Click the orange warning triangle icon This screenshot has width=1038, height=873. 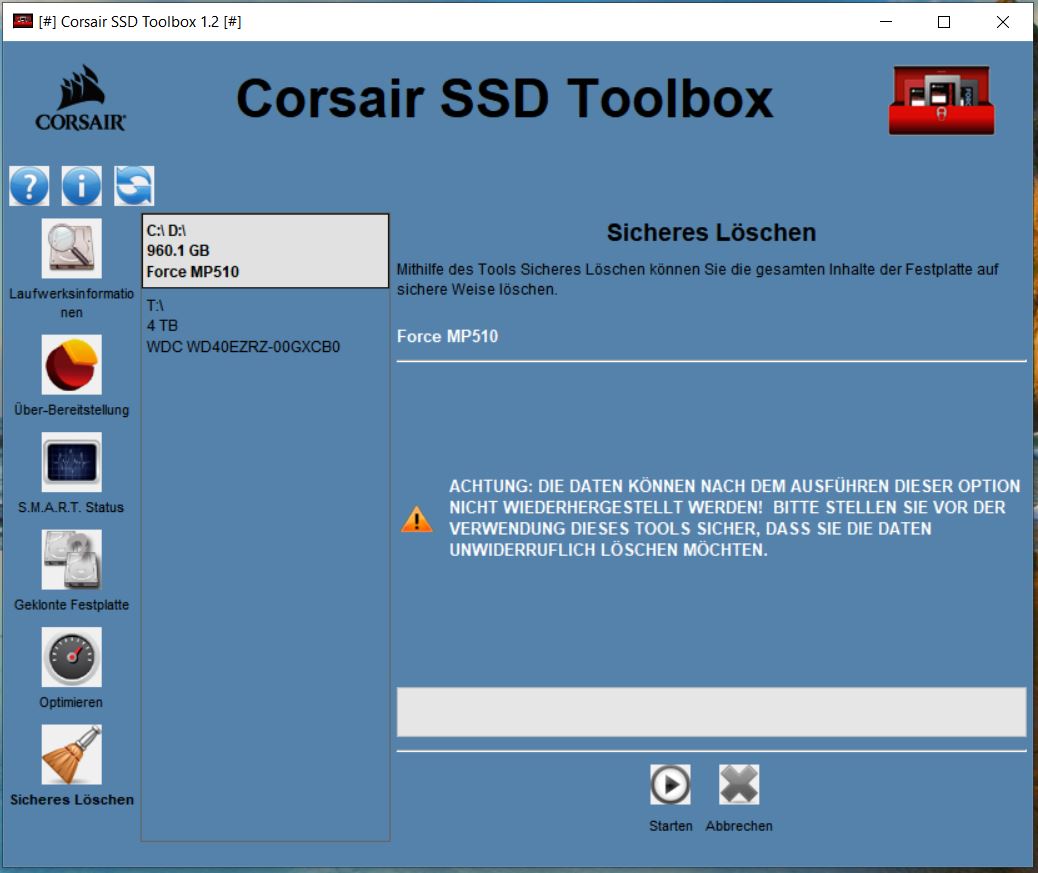(416, 520)
